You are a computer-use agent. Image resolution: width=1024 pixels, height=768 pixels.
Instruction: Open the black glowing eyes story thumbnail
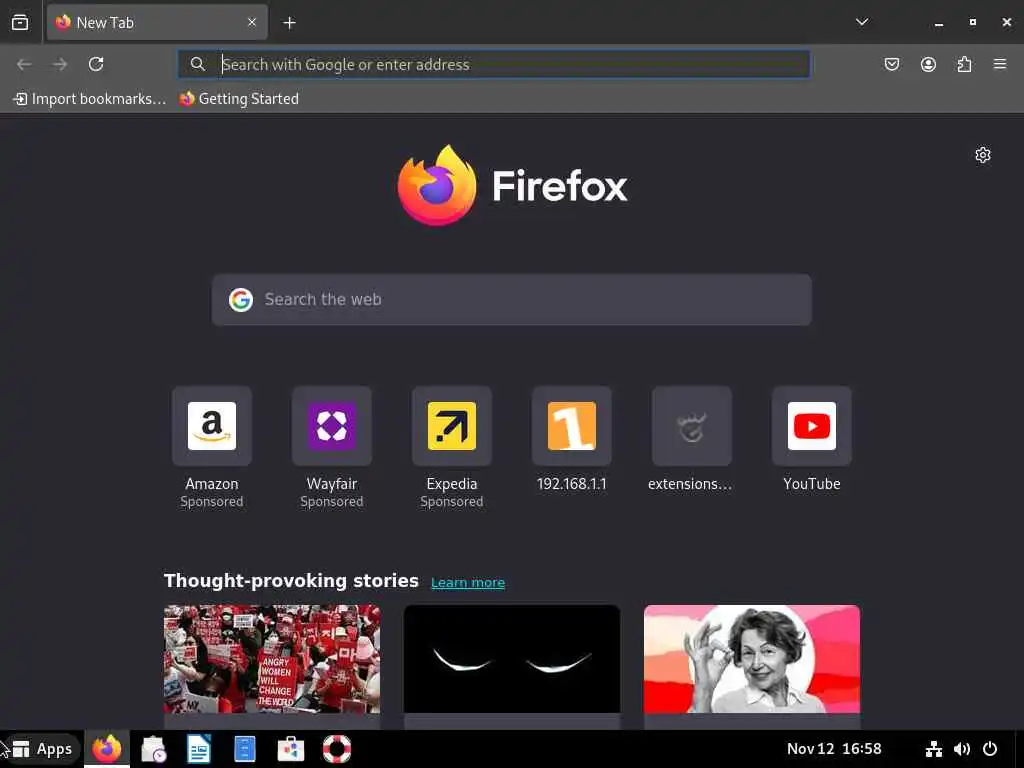[x=512, y=659]
